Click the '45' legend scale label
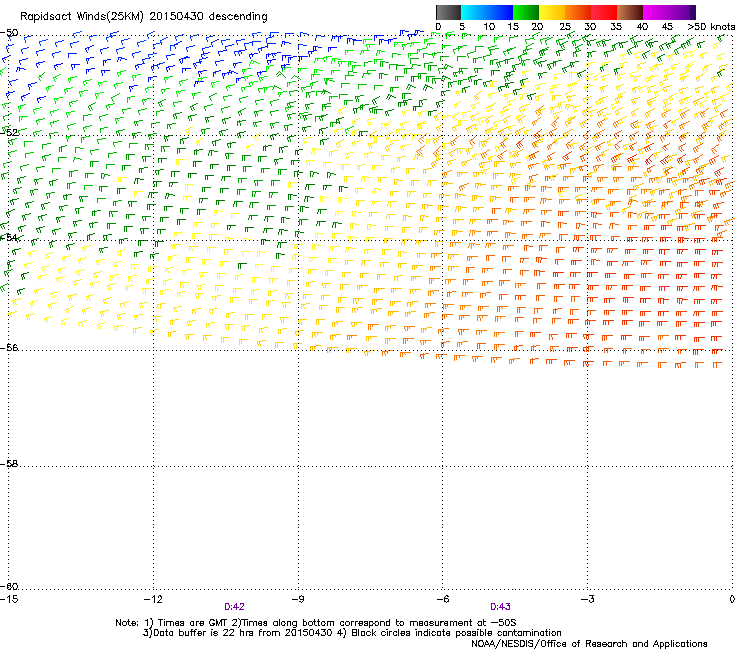This screenshot has width=740, height=650. tap(667, 27)
